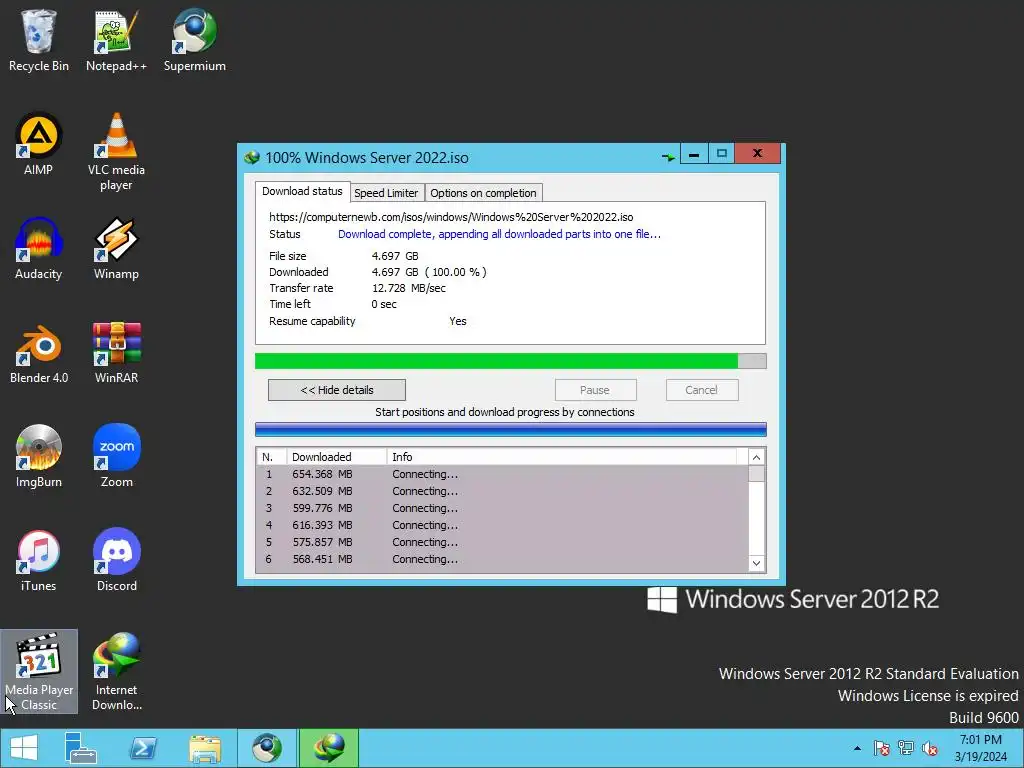This screenshot has height=768, width=1024.
Task: Click the Cancel button
Action: pyautogui.click(x=702, y=391)
